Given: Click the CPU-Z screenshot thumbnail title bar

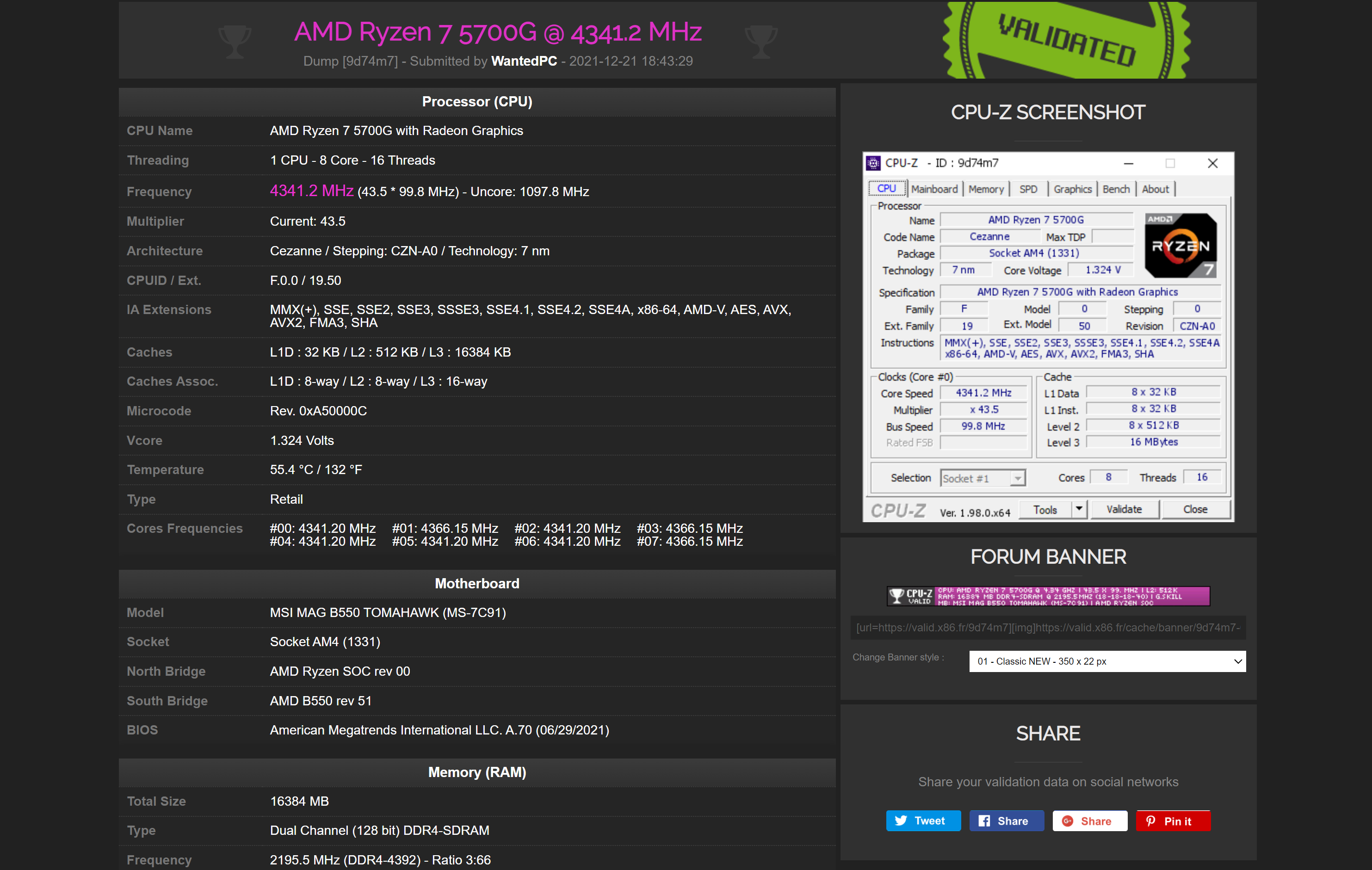Looking at the screenshot, I should (x=1048, y=164).
